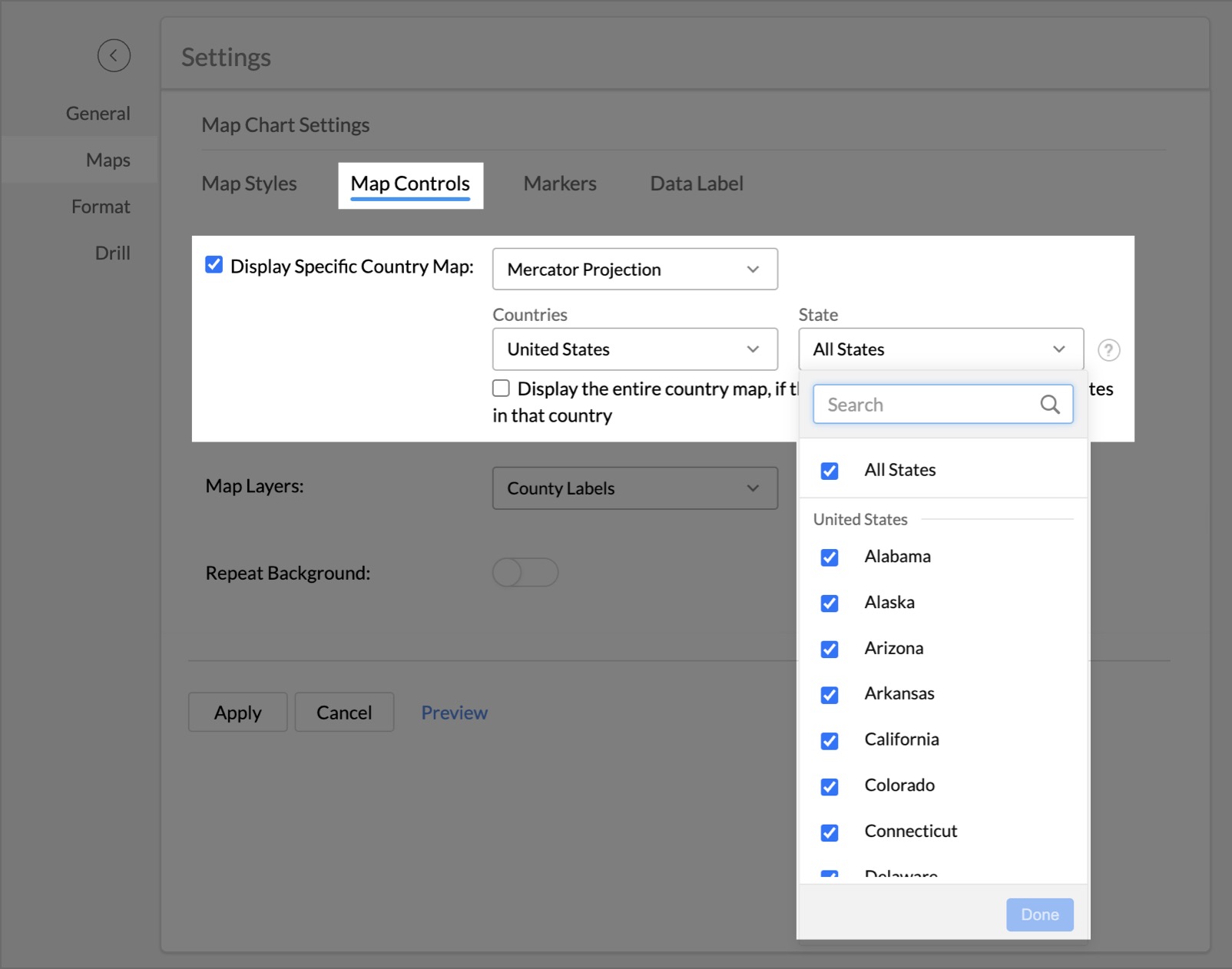The height and width of the screenshot is (969, 1232).
Task: Click the Preview link
Action: 454,713
